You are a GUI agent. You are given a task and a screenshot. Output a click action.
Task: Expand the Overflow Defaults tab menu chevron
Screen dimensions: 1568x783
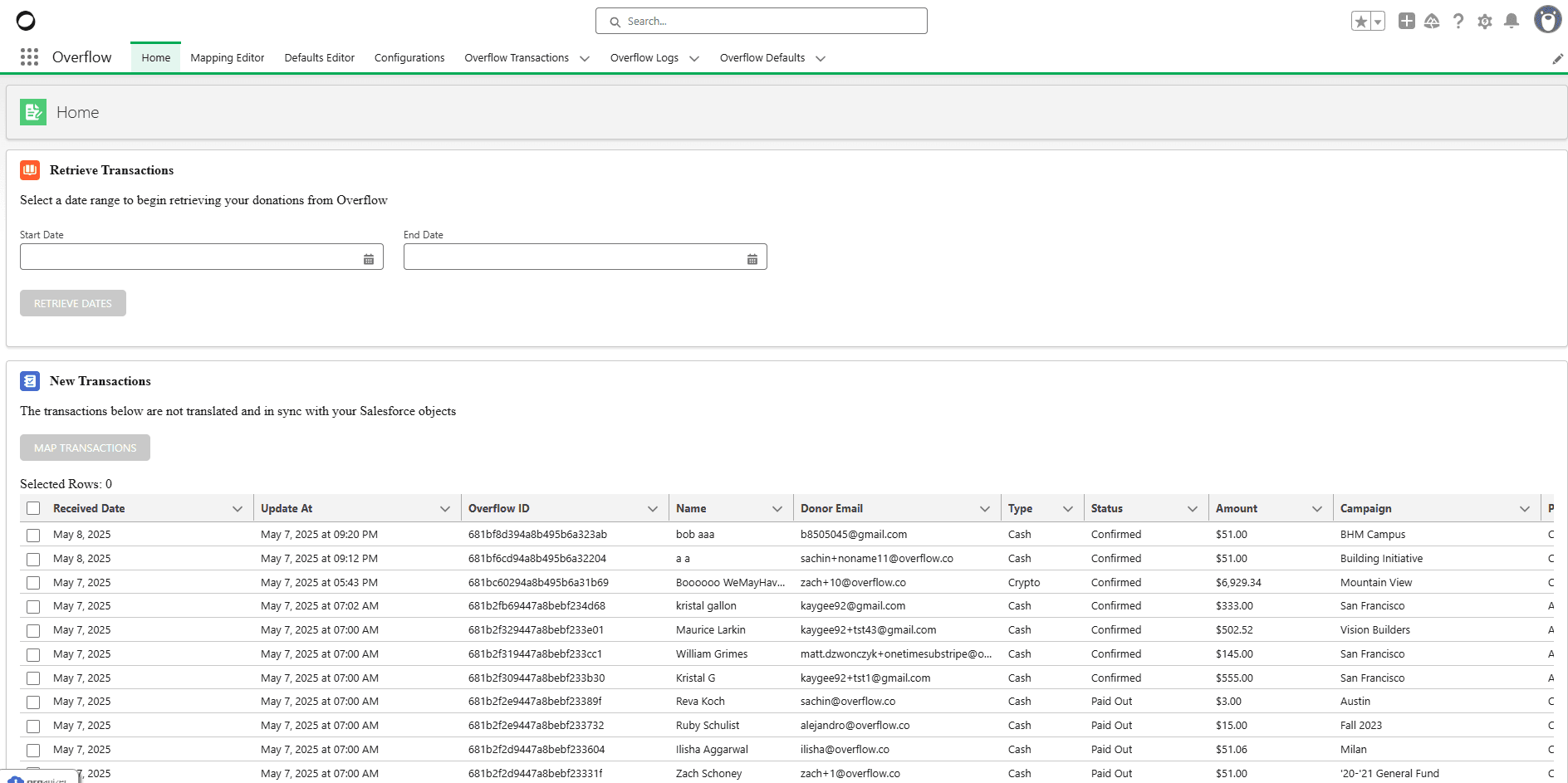pyautogui.click(x=821, y=58)
